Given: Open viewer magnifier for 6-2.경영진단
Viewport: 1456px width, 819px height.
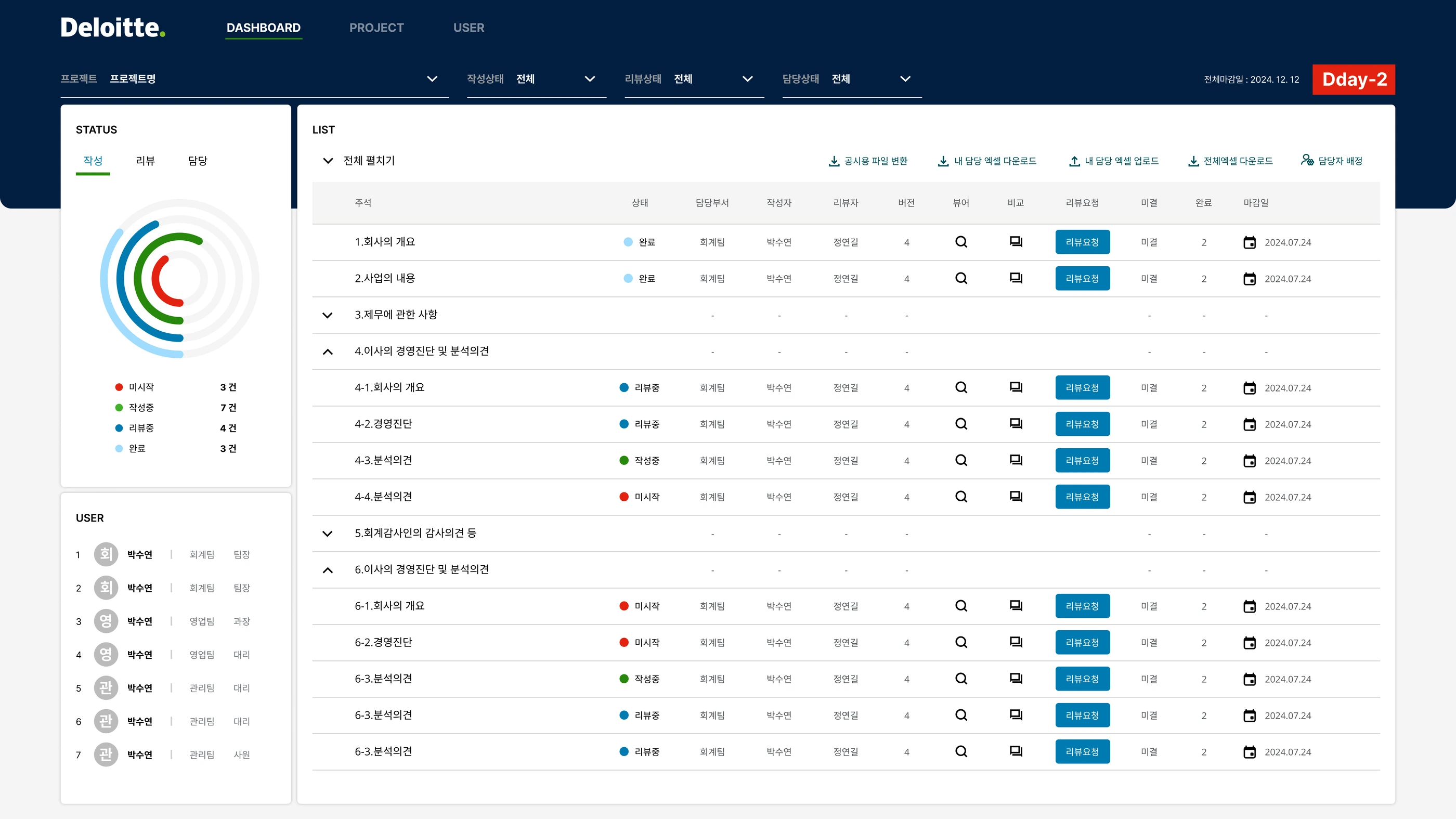Looking at the screenshot, I should click(x=961, y=642).
